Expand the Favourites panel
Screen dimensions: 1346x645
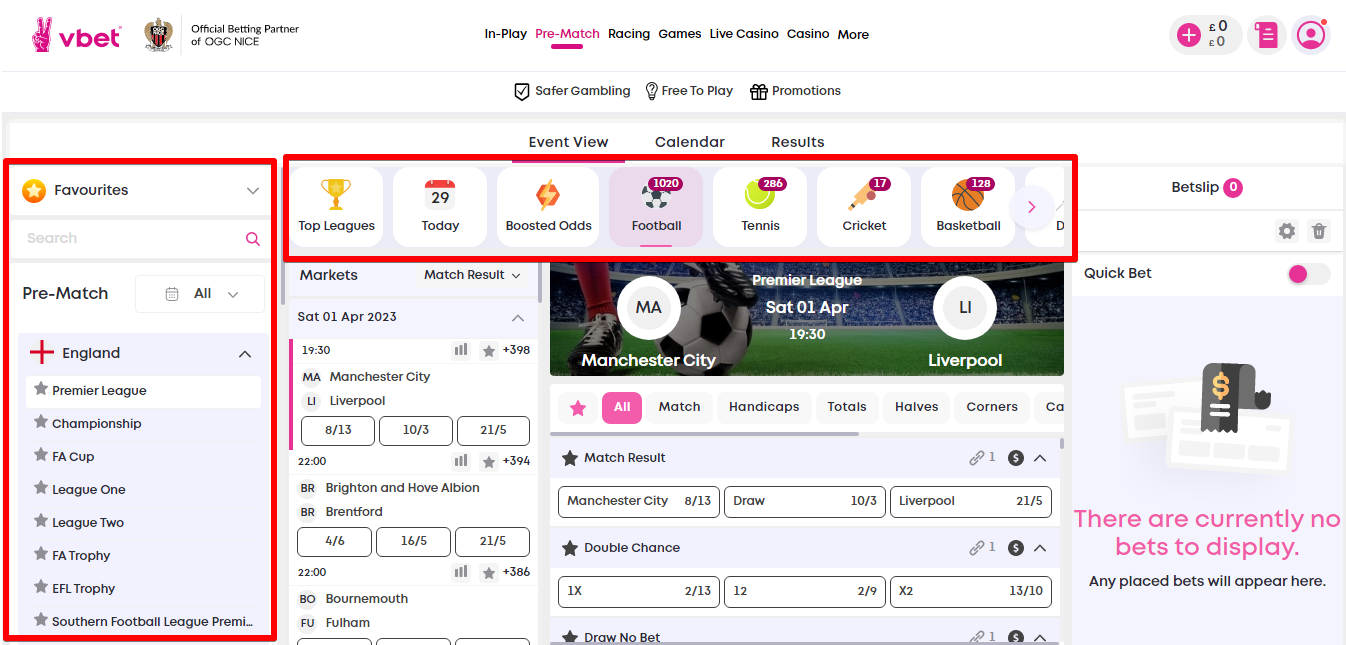253,190
